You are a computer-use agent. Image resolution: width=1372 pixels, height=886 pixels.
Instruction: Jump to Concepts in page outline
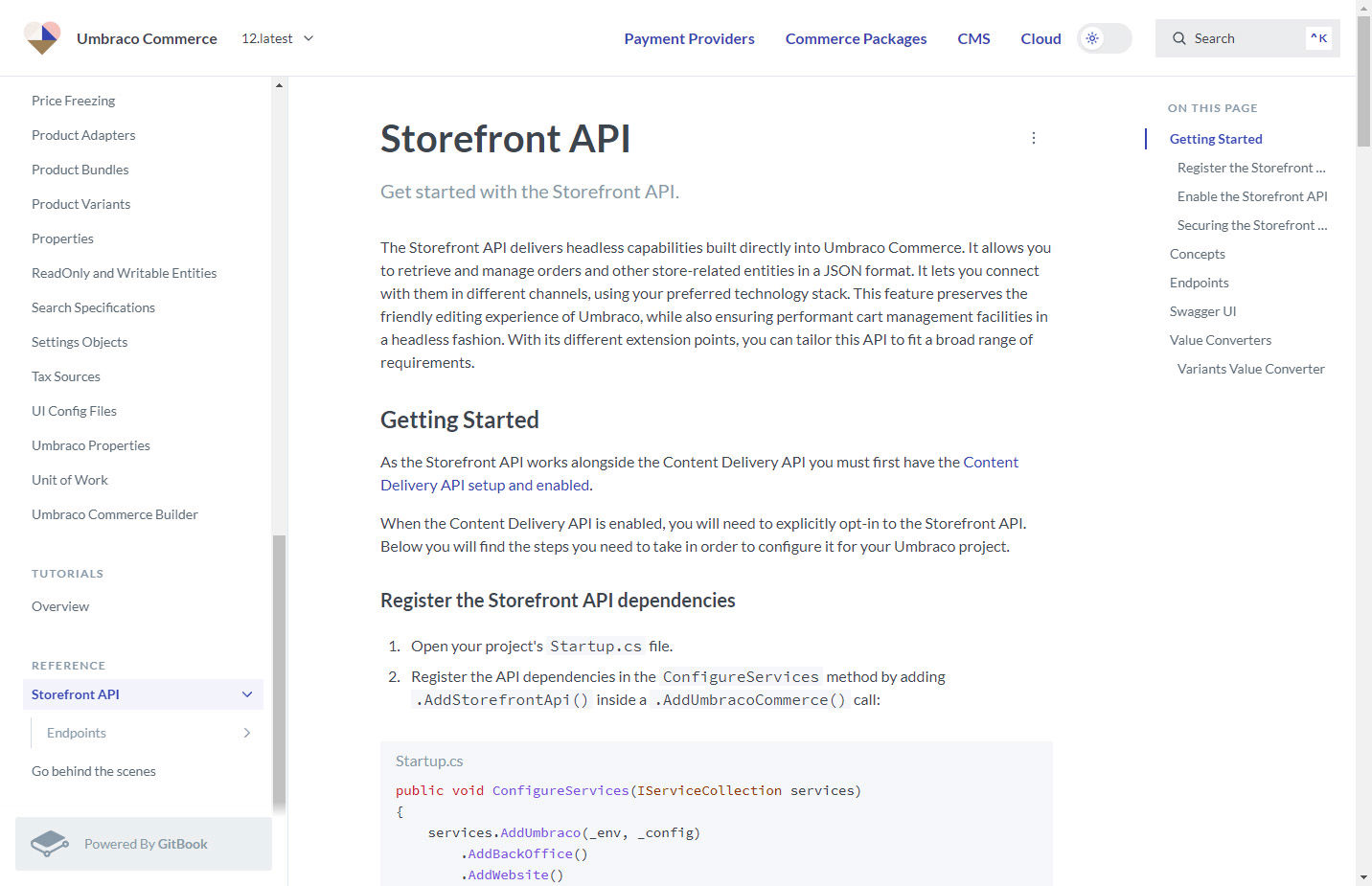coord(1198,254)
